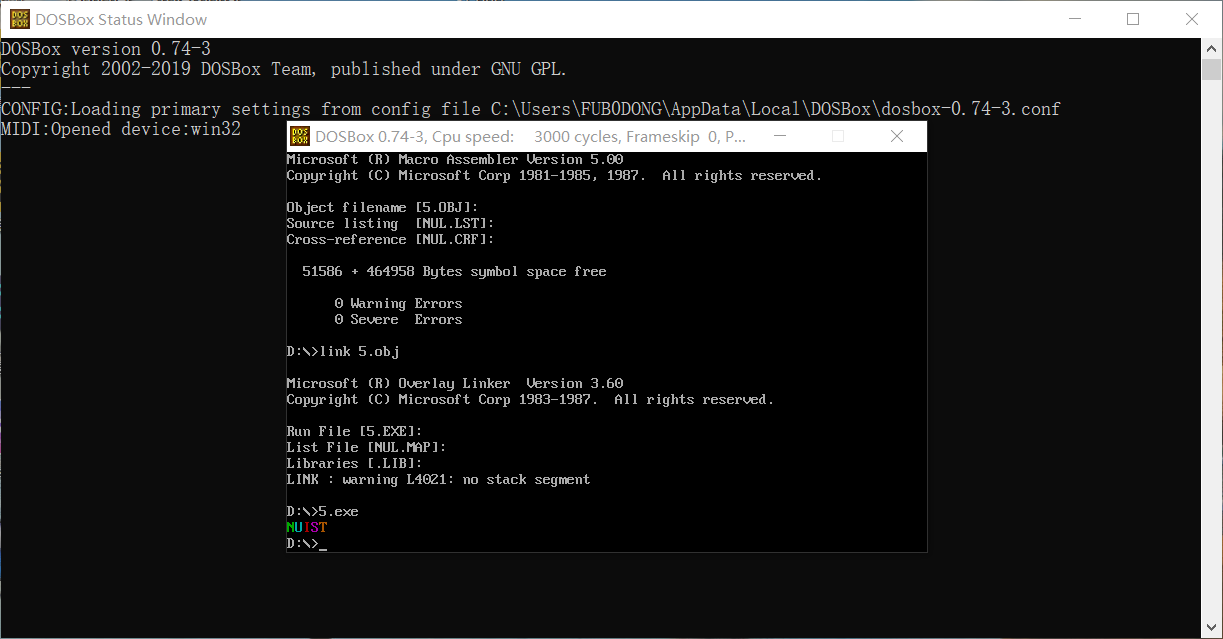Click the 'Run File [5.EXE]:' line
This screenshot has width=1223, height=639.
click(355, 432)
